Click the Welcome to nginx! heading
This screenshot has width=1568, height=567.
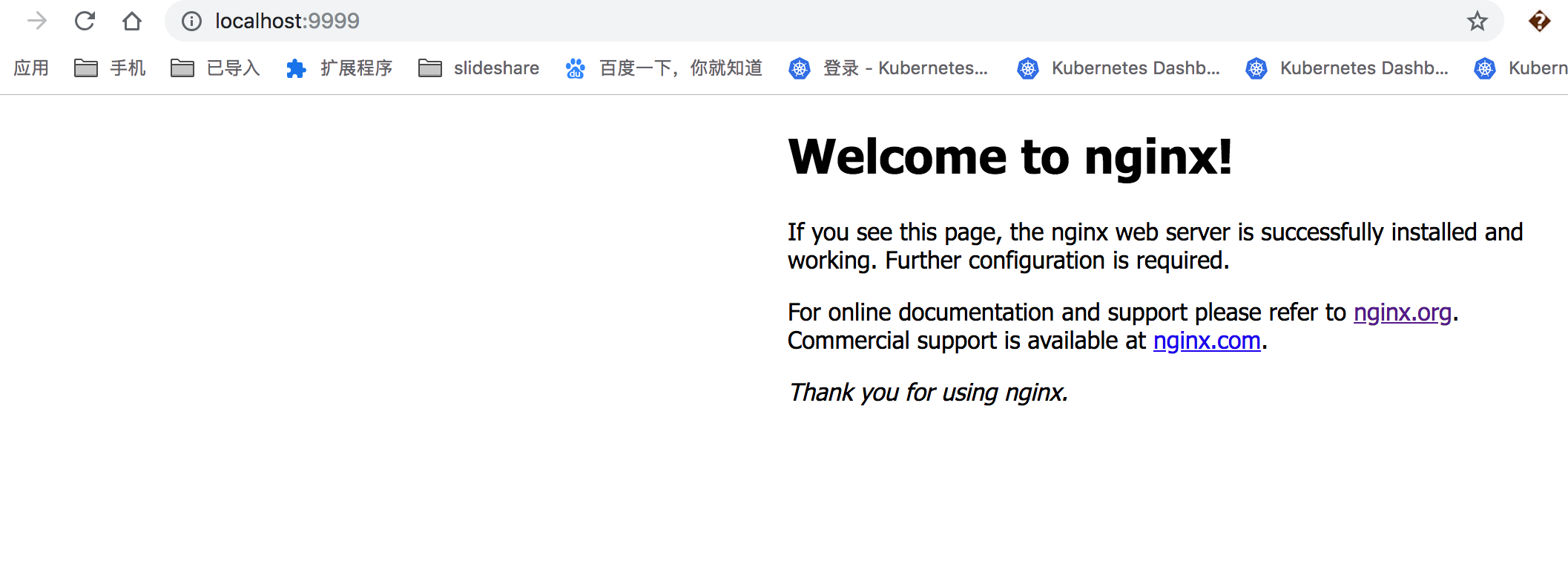pos(1010,157)
